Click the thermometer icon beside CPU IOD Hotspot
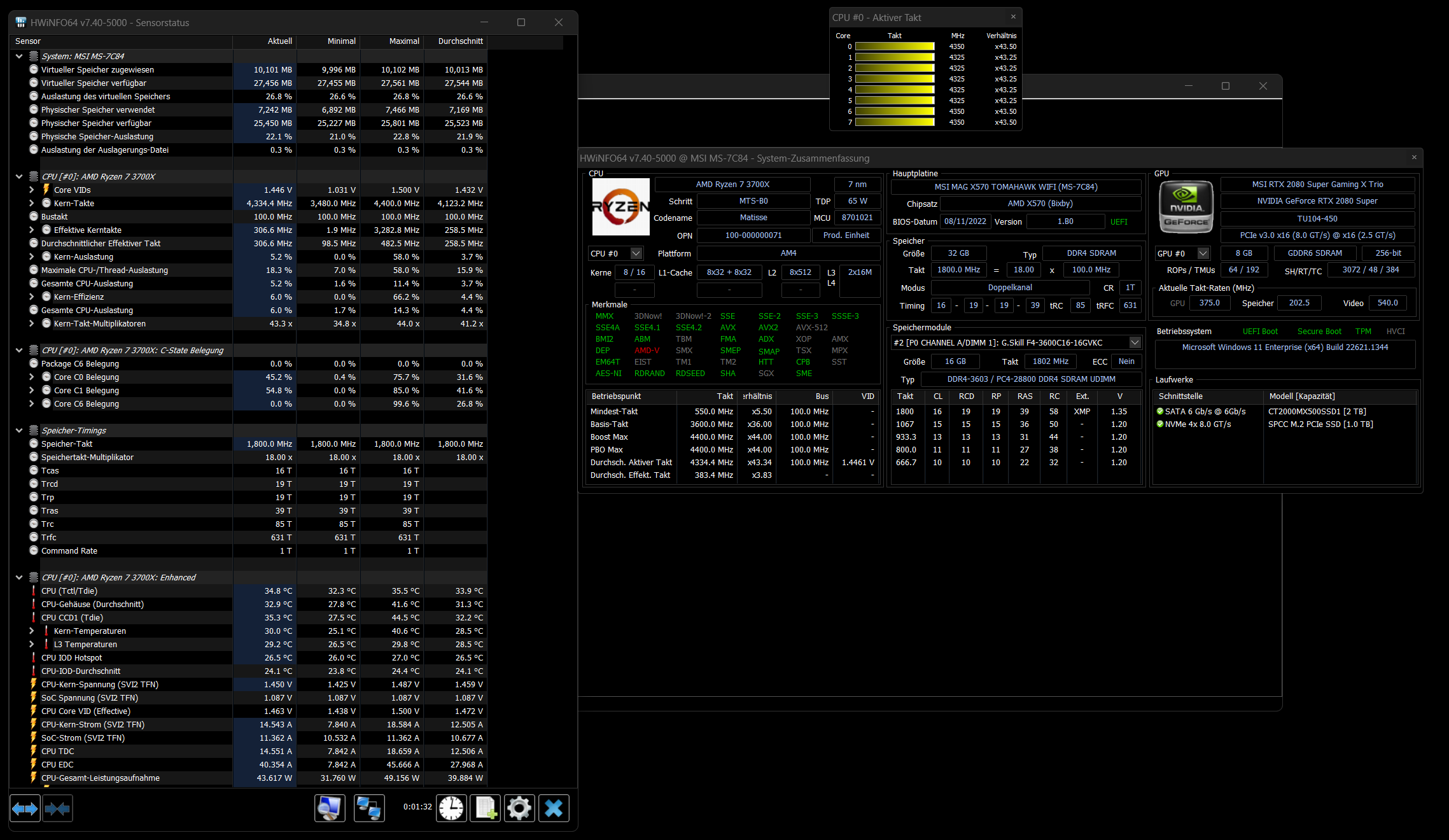1449x840 pixels. click(34, 657)
